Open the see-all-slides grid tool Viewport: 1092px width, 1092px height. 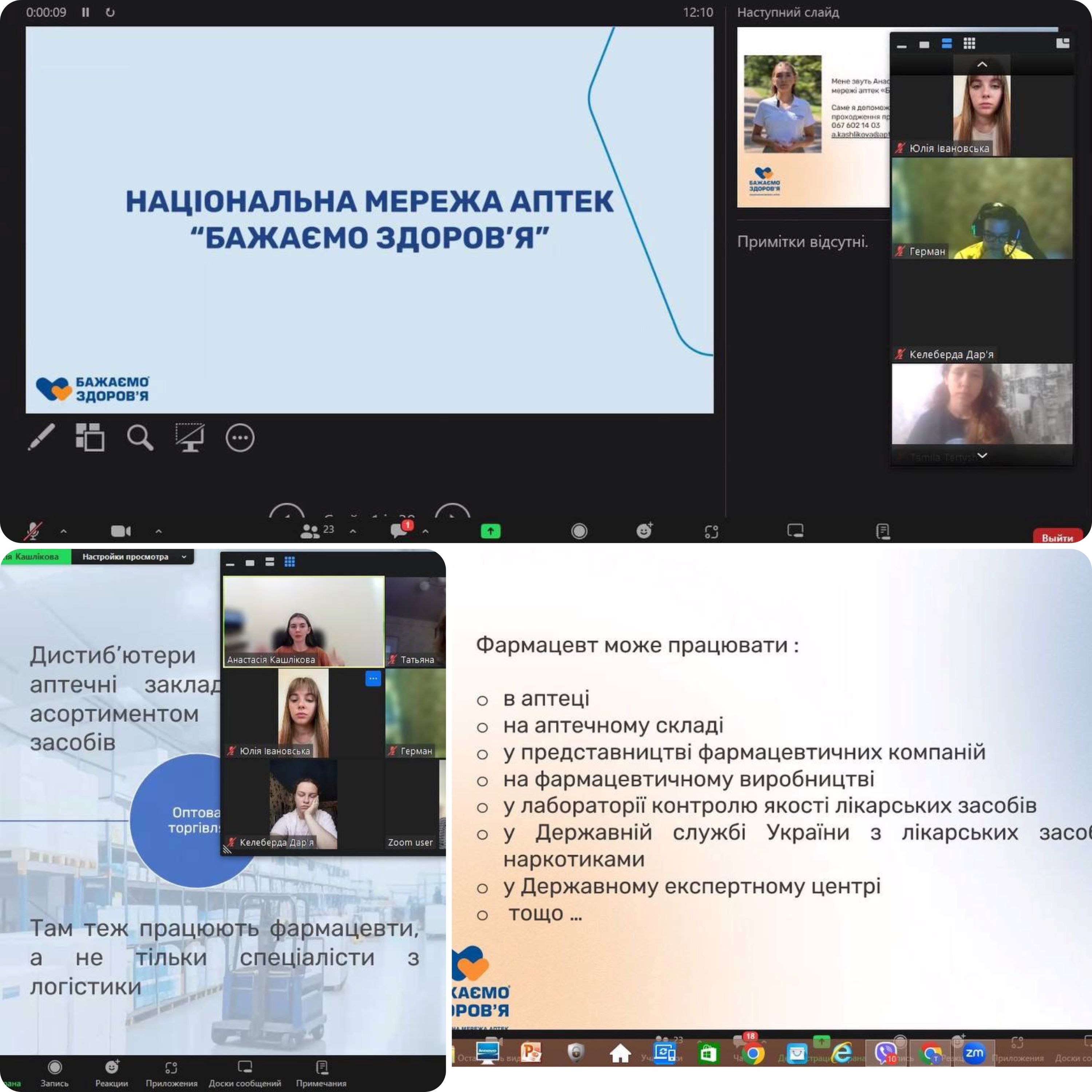point(90,437)
